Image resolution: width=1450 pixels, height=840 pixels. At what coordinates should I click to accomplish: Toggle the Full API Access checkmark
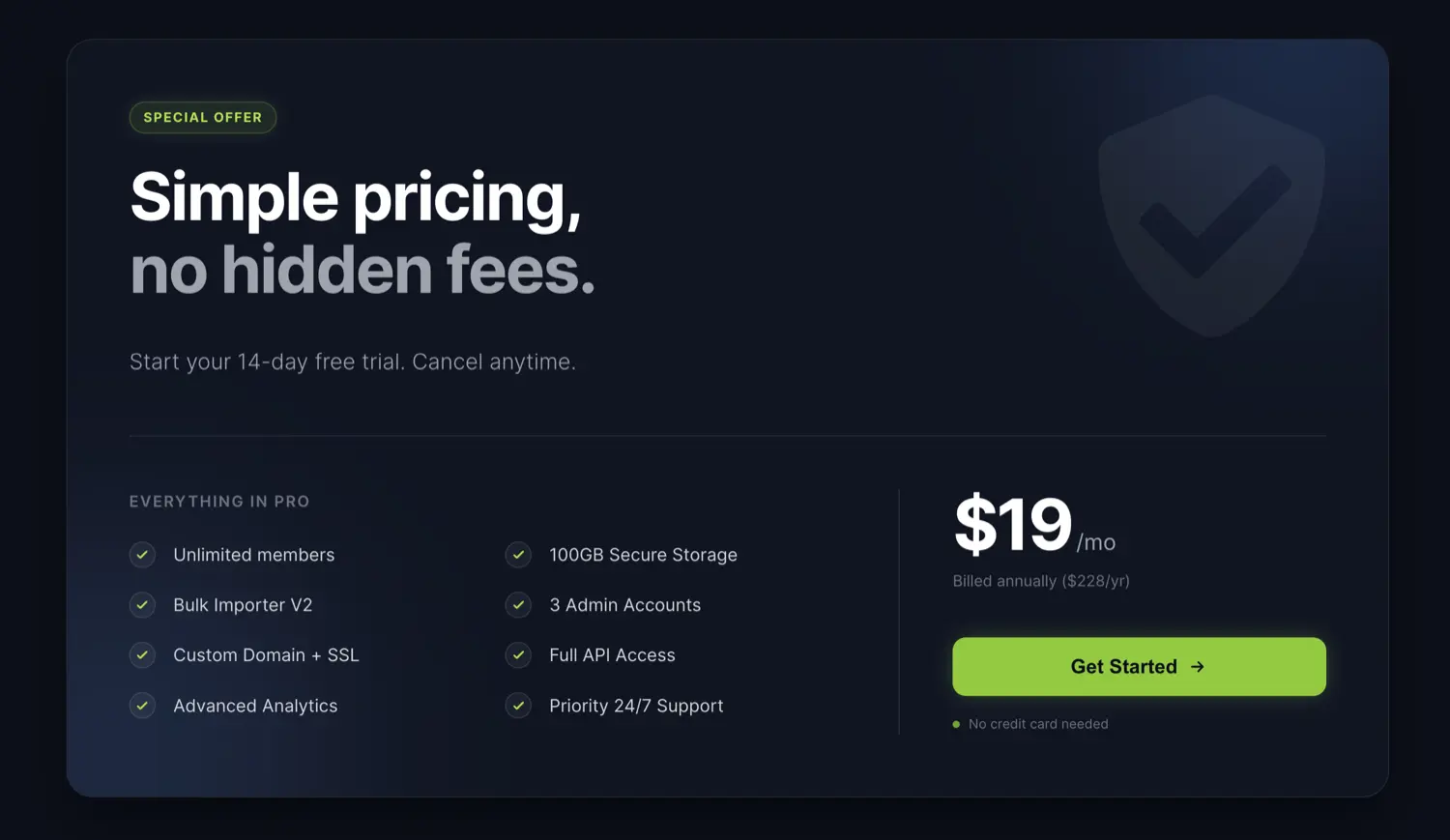tap(518, 654)
